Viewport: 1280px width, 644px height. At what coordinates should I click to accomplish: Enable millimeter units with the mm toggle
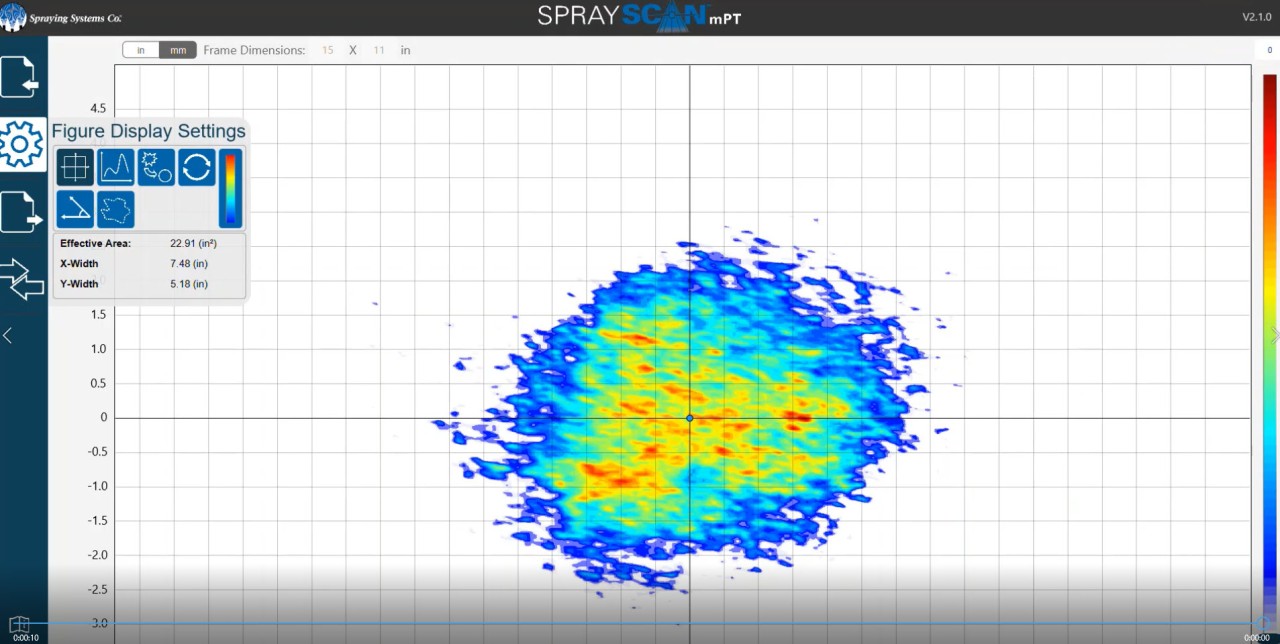tap(177, 49)
